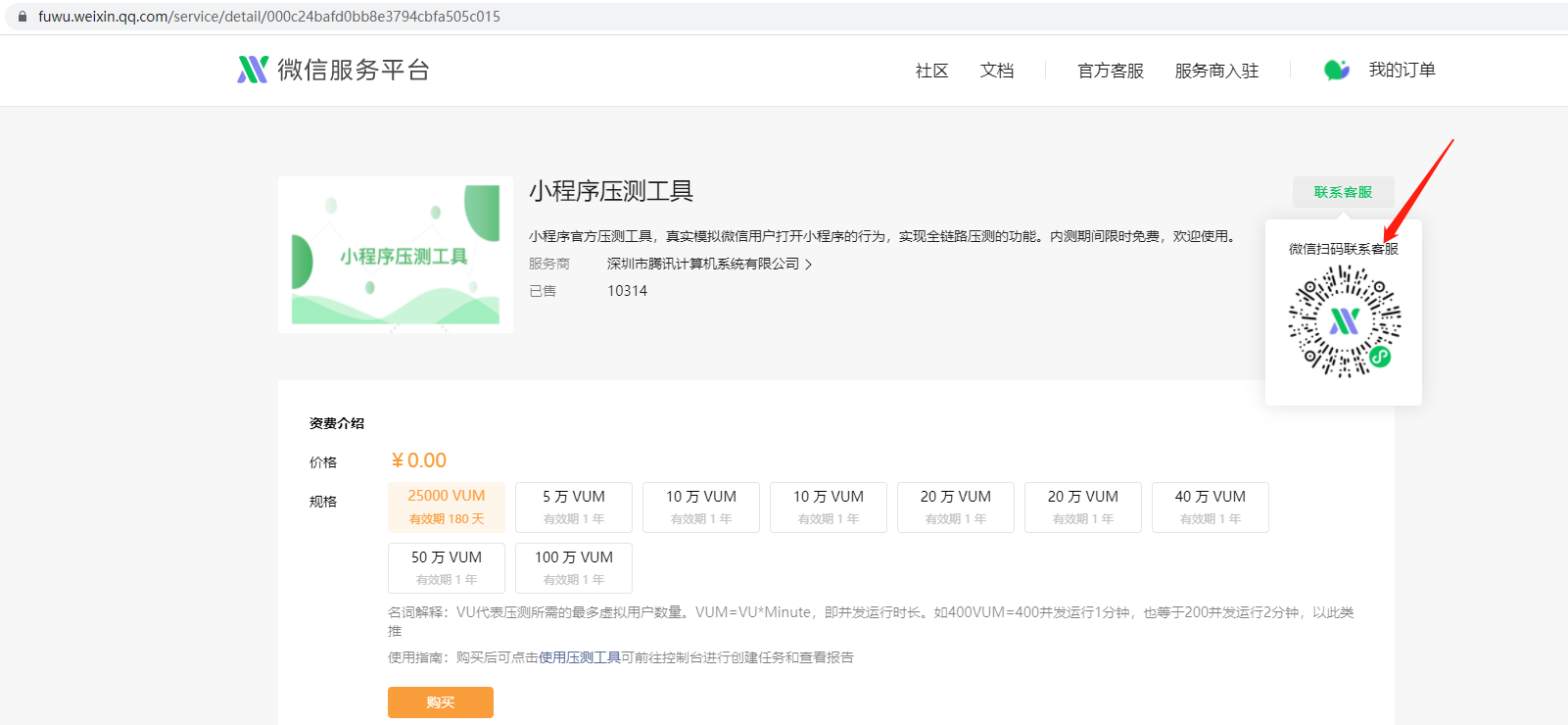
Task: Go to 官方客服 in the top navigation
Action: pyautogui.click(x=1111, y=71)
